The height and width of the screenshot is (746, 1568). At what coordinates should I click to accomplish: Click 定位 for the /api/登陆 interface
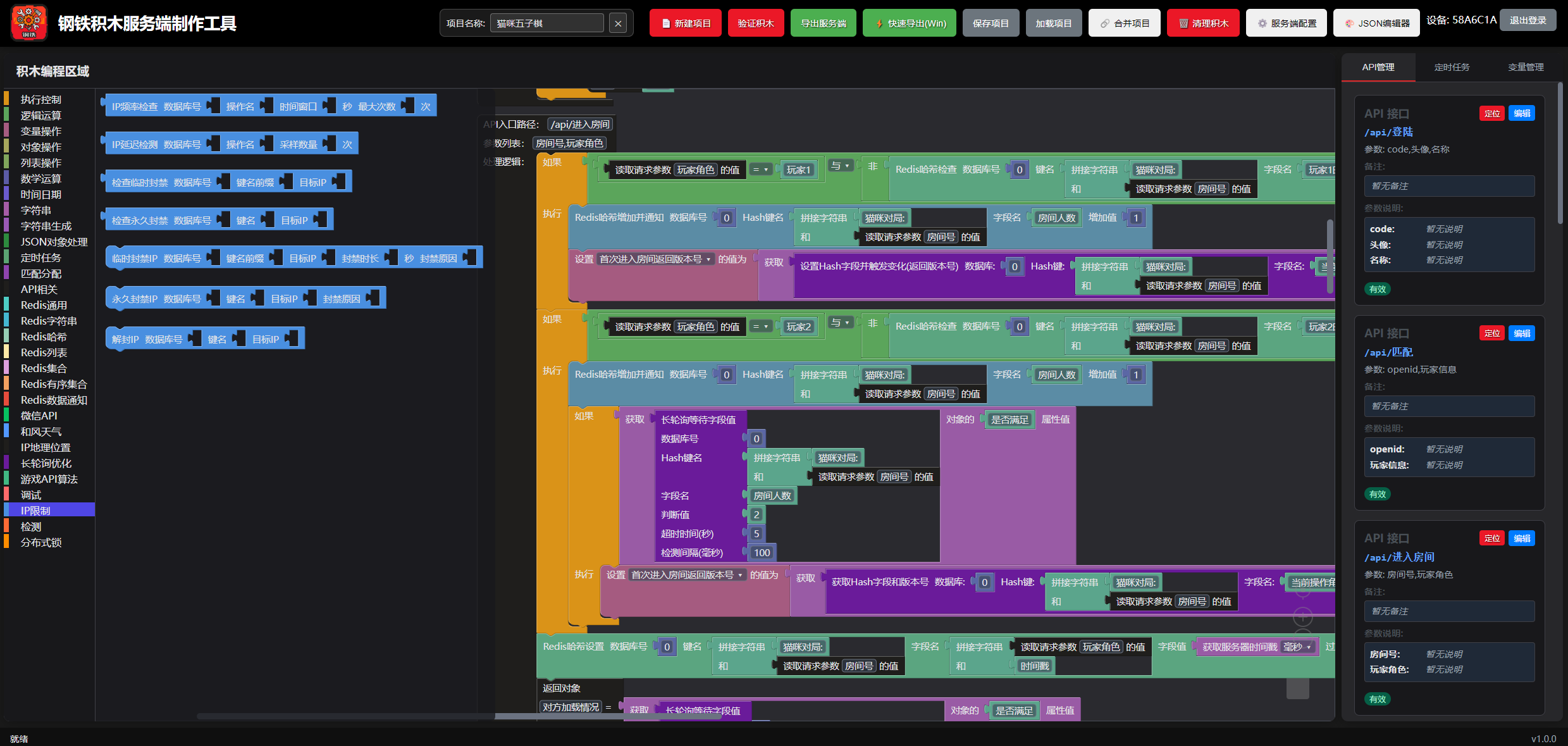[x=1491, y=114]
